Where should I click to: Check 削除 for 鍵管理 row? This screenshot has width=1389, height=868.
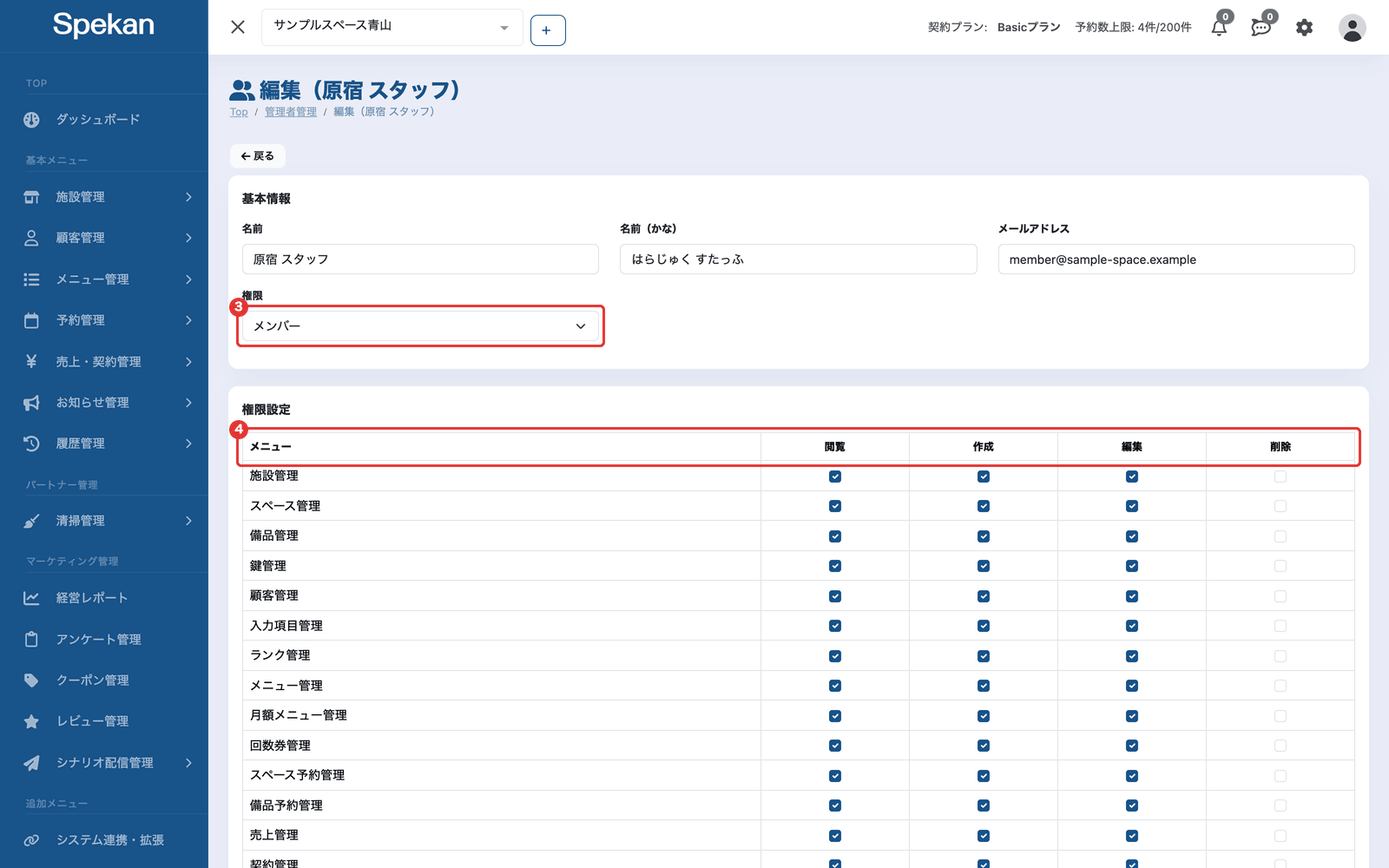coord(1280,566)
